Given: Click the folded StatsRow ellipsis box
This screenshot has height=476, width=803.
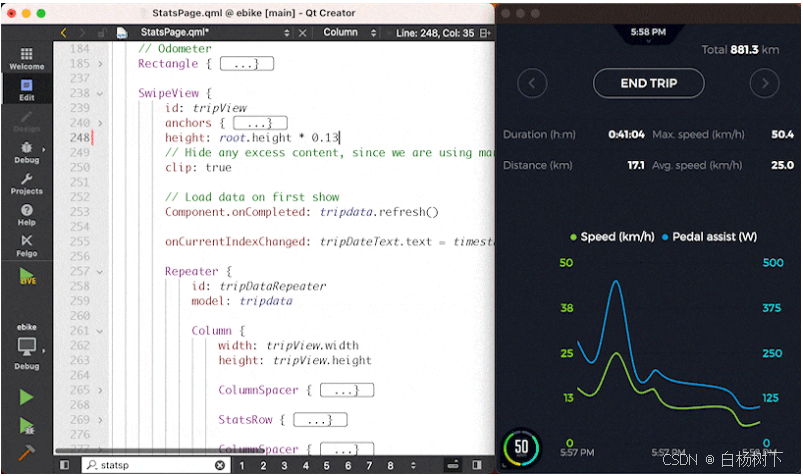Looking at the screenshot, I should pos(320,420).
